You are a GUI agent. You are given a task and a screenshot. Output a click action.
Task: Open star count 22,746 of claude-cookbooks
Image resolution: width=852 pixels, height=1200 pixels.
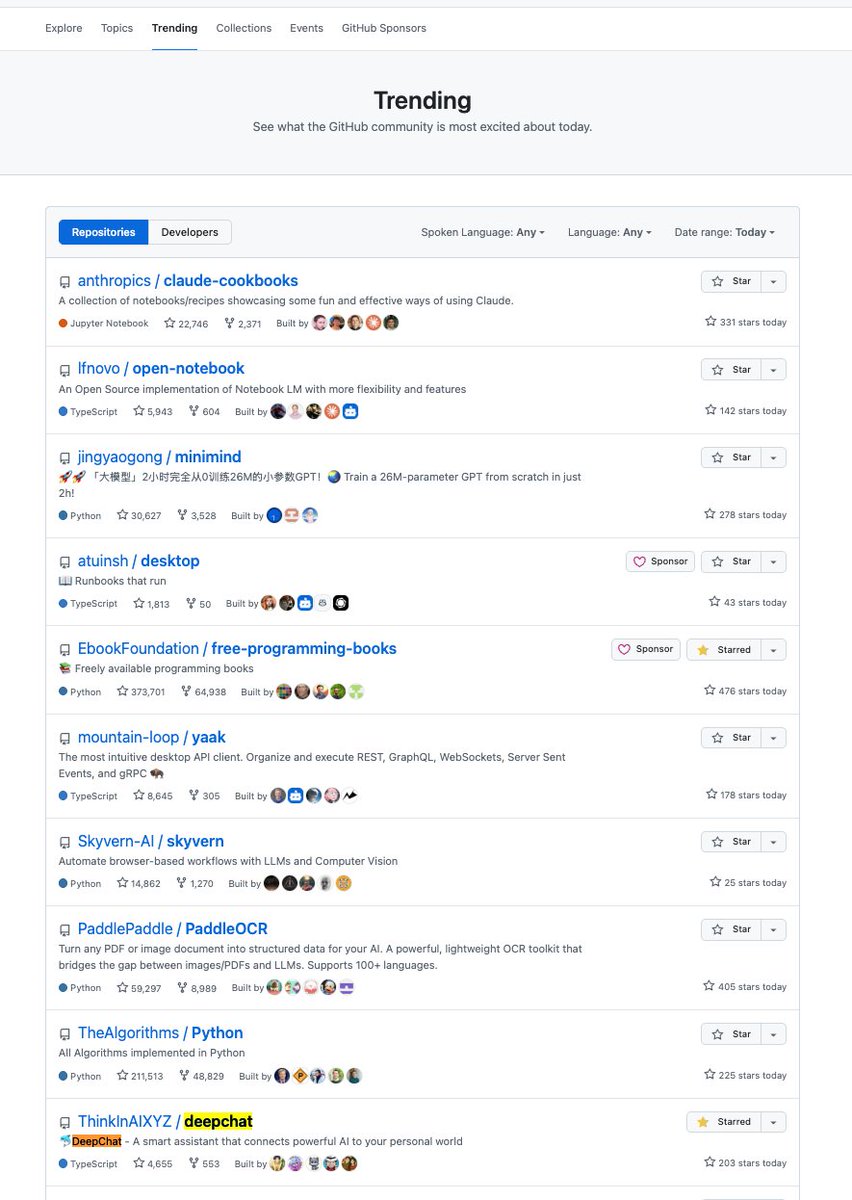click(186, 323)
